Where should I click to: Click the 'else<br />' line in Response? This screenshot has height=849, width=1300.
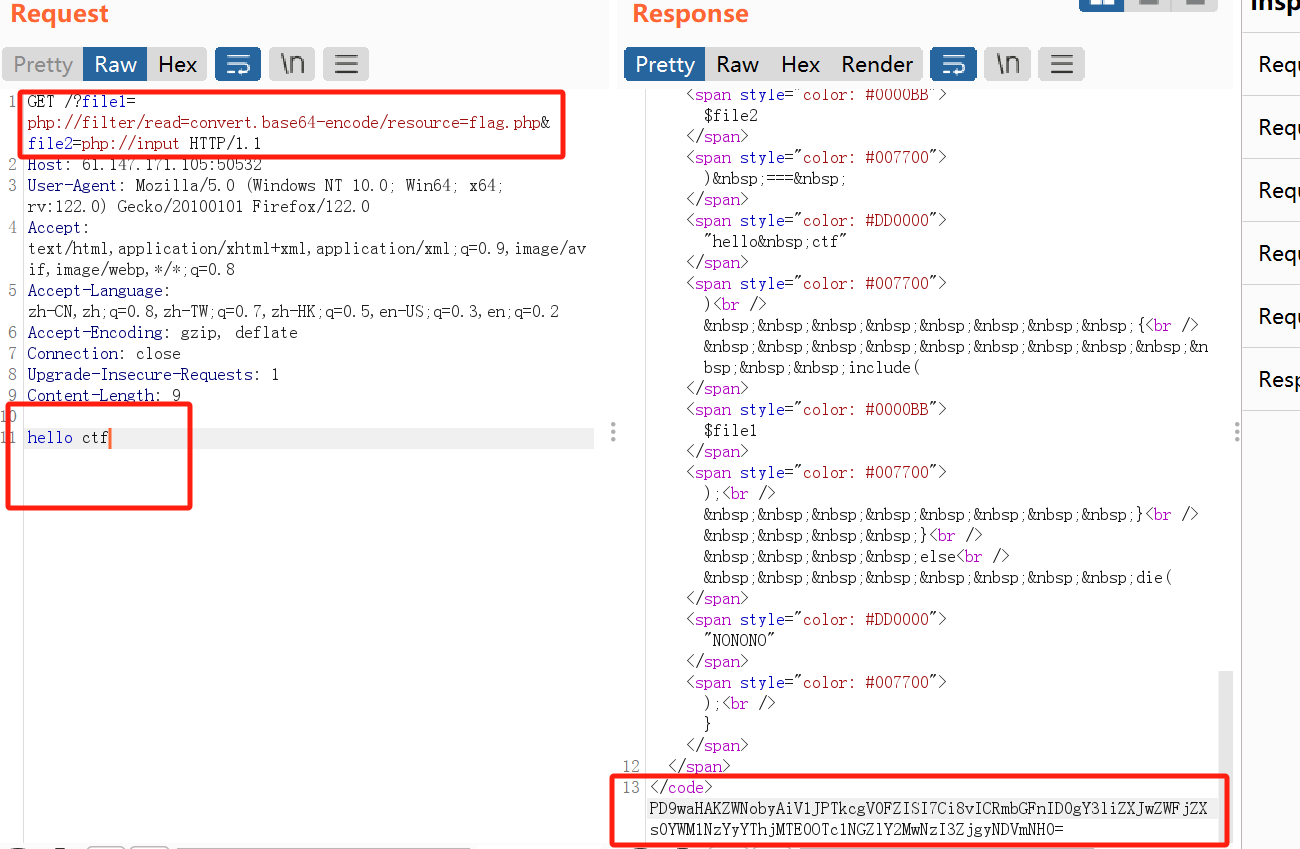coord(857,556)
